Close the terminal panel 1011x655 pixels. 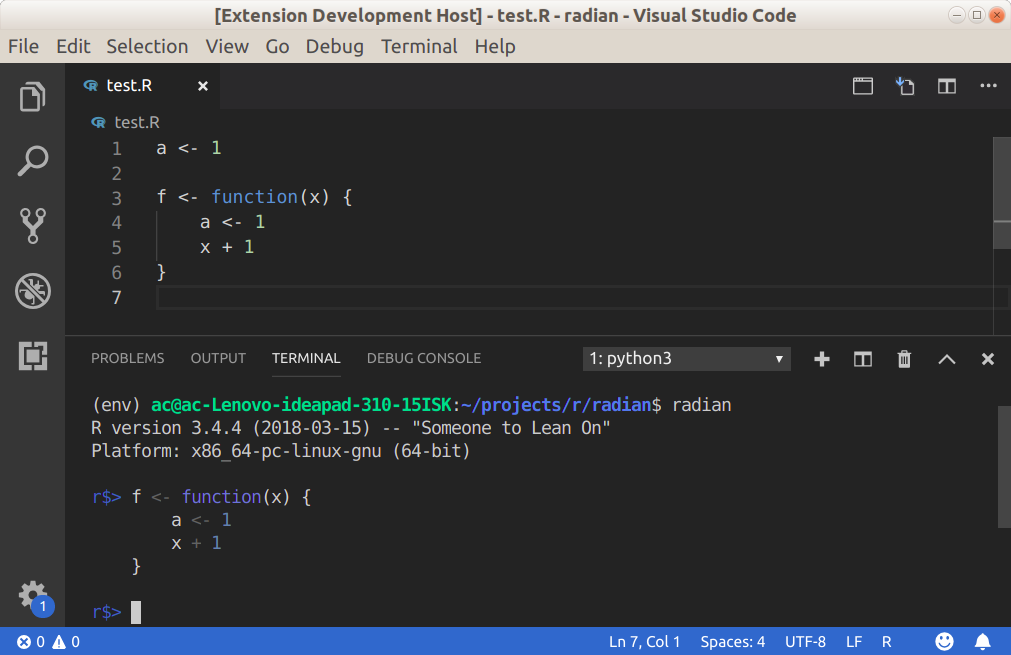[x=988, y=359]
